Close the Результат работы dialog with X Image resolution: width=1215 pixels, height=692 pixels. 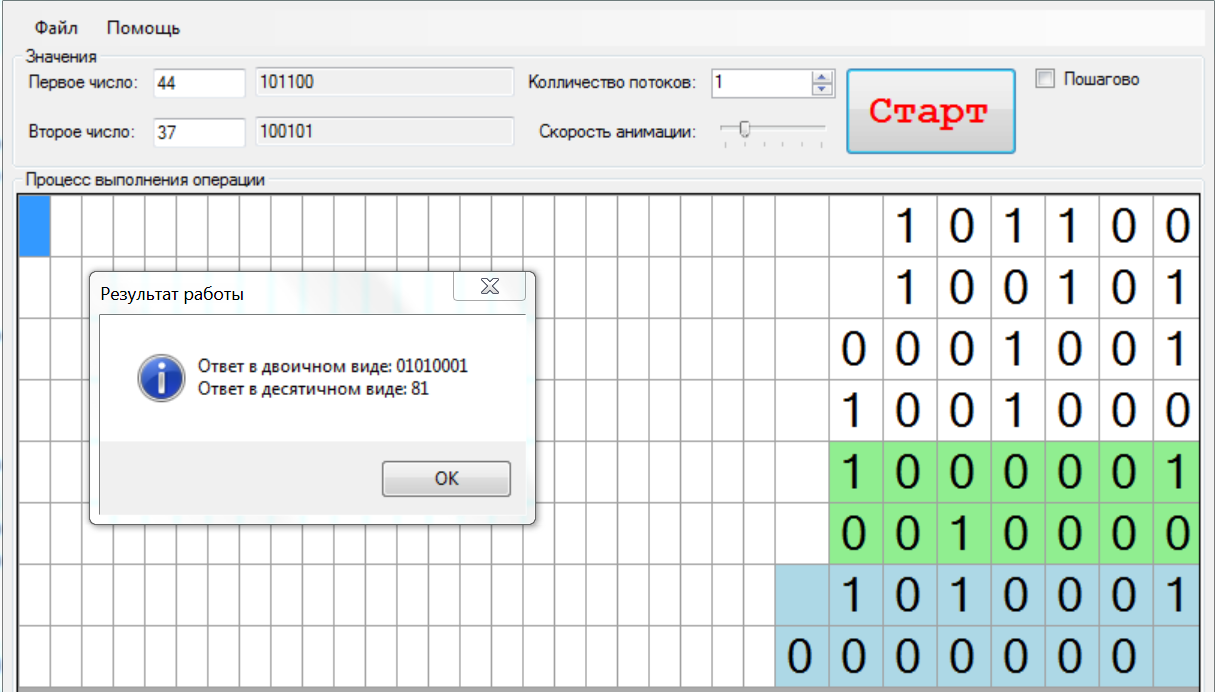tap(490, 286)
